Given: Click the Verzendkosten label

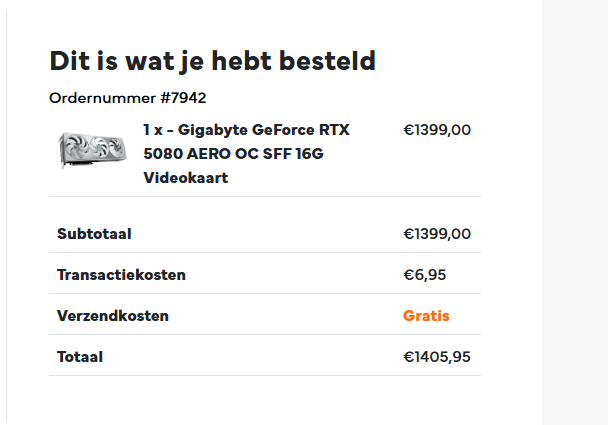Looking at the screenshot, I should point(113,316).
